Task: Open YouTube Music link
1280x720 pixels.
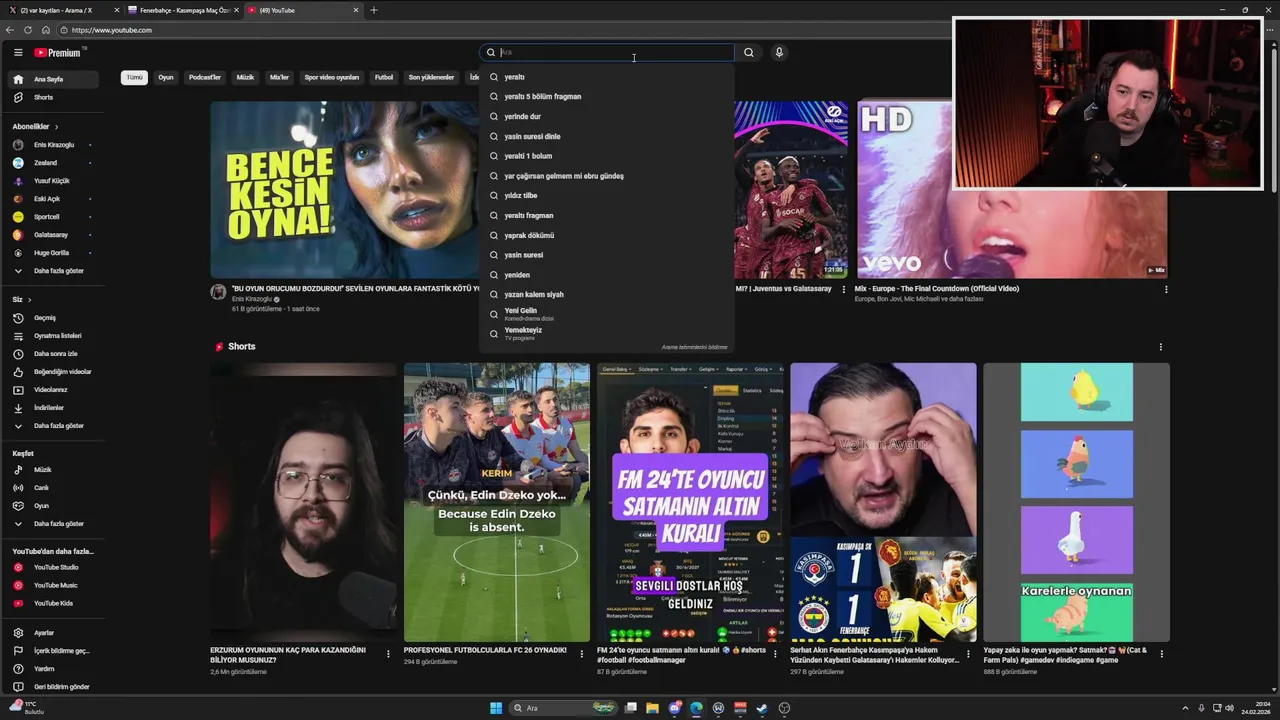Action: [52, 585]
